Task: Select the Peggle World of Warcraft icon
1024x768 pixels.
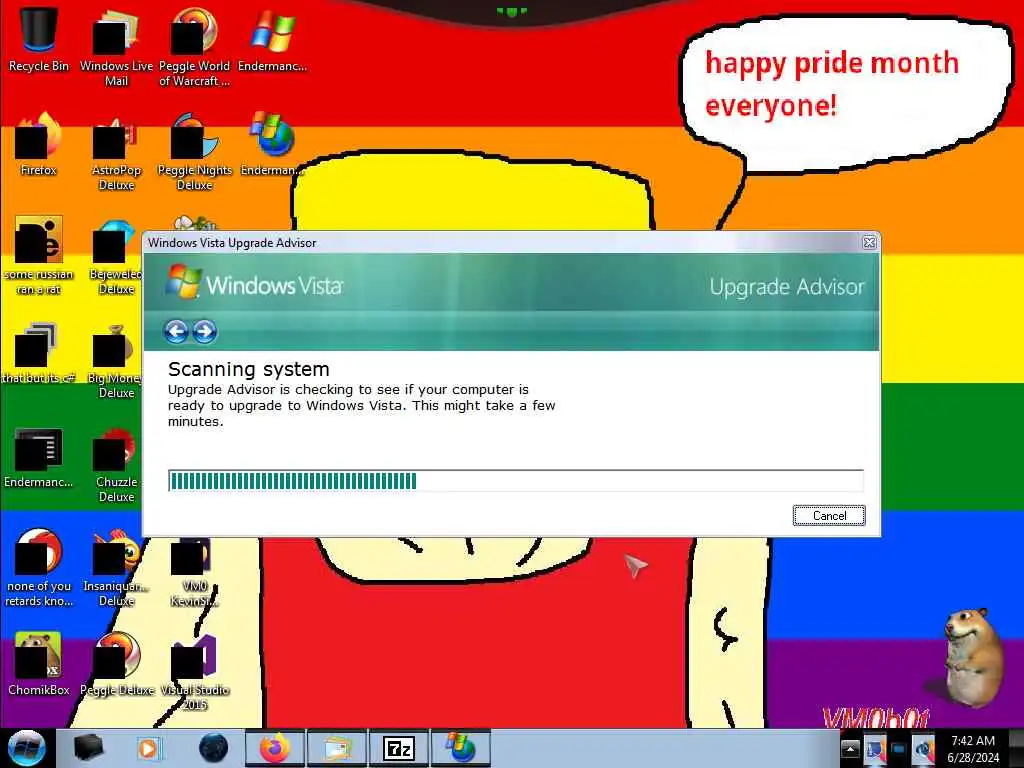Action: point(195,47)
